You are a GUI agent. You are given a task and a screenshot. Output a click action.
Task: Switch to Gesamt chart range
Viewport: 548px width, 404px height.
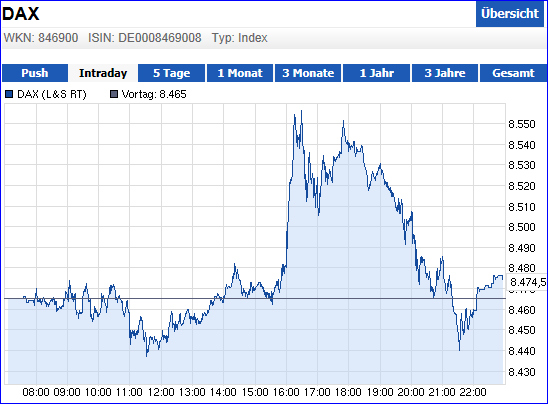click(513, 73)
